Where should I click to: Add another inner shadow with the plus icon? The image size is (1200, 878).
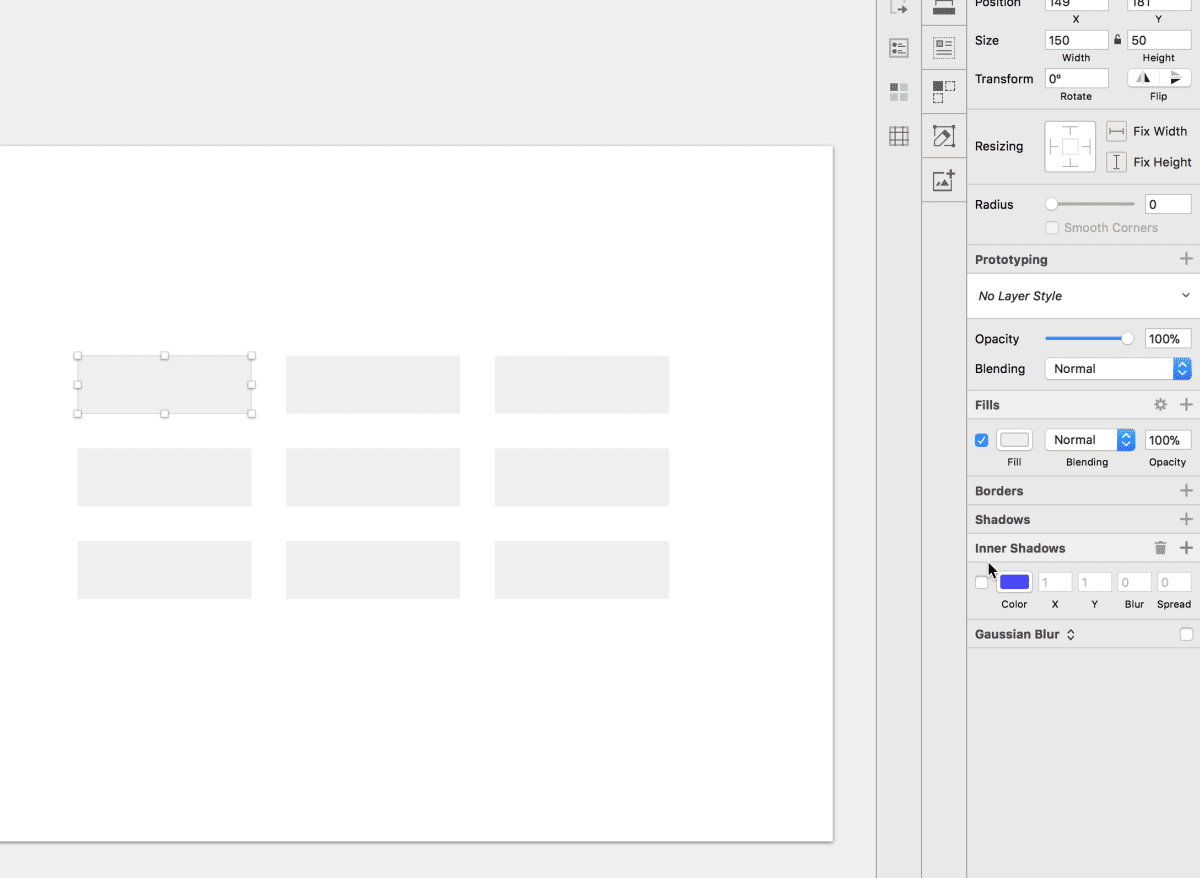tap(1186, 548)
